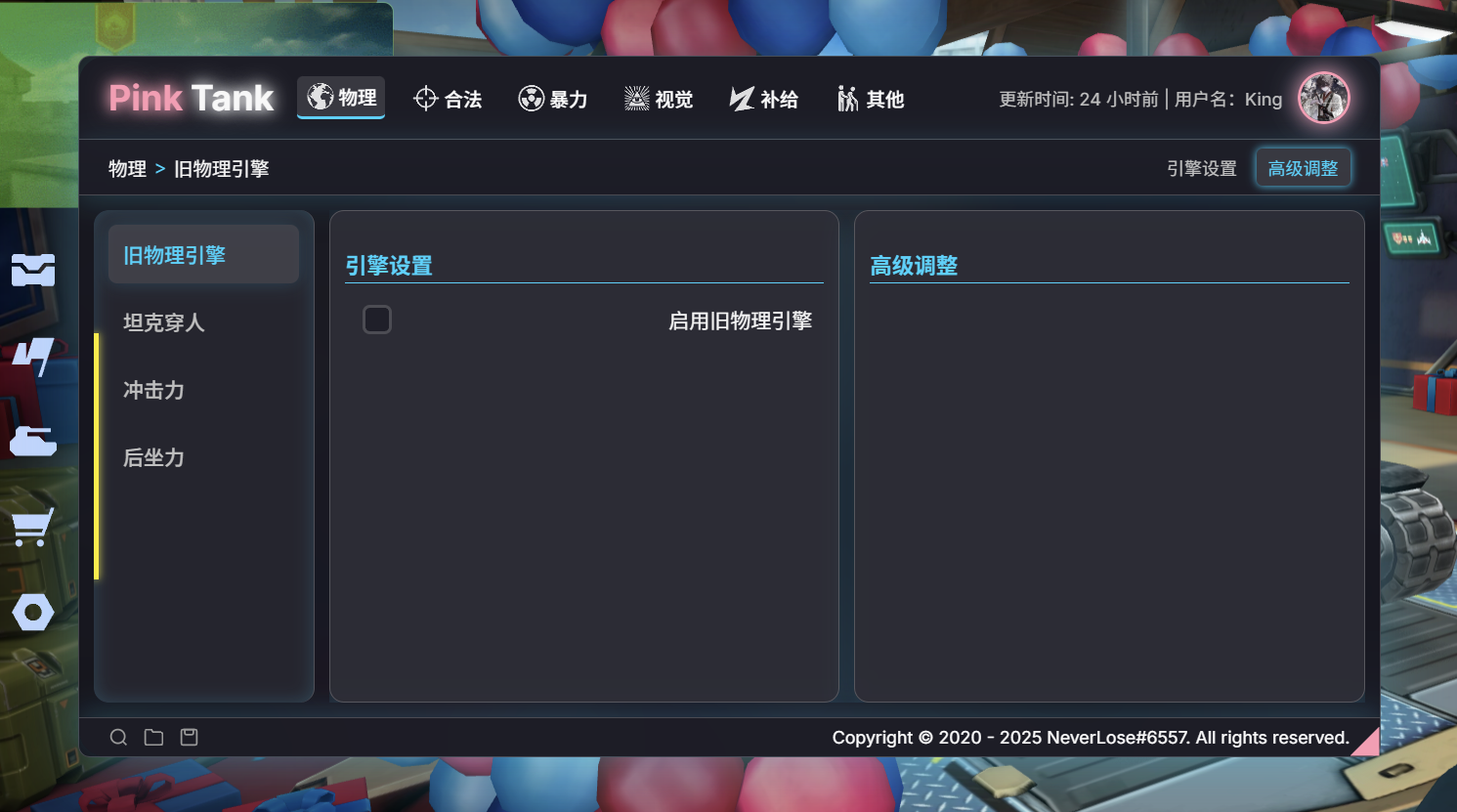This screenshot has width=1457, height=812.
Task: Select 坦克穿人 in the sidebar list
Action: [163, 322]
